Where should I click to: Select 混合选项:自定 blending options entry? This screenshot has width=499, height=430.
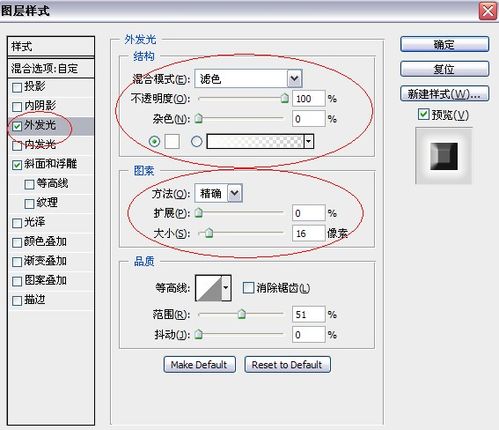click(x=51, y=68)
